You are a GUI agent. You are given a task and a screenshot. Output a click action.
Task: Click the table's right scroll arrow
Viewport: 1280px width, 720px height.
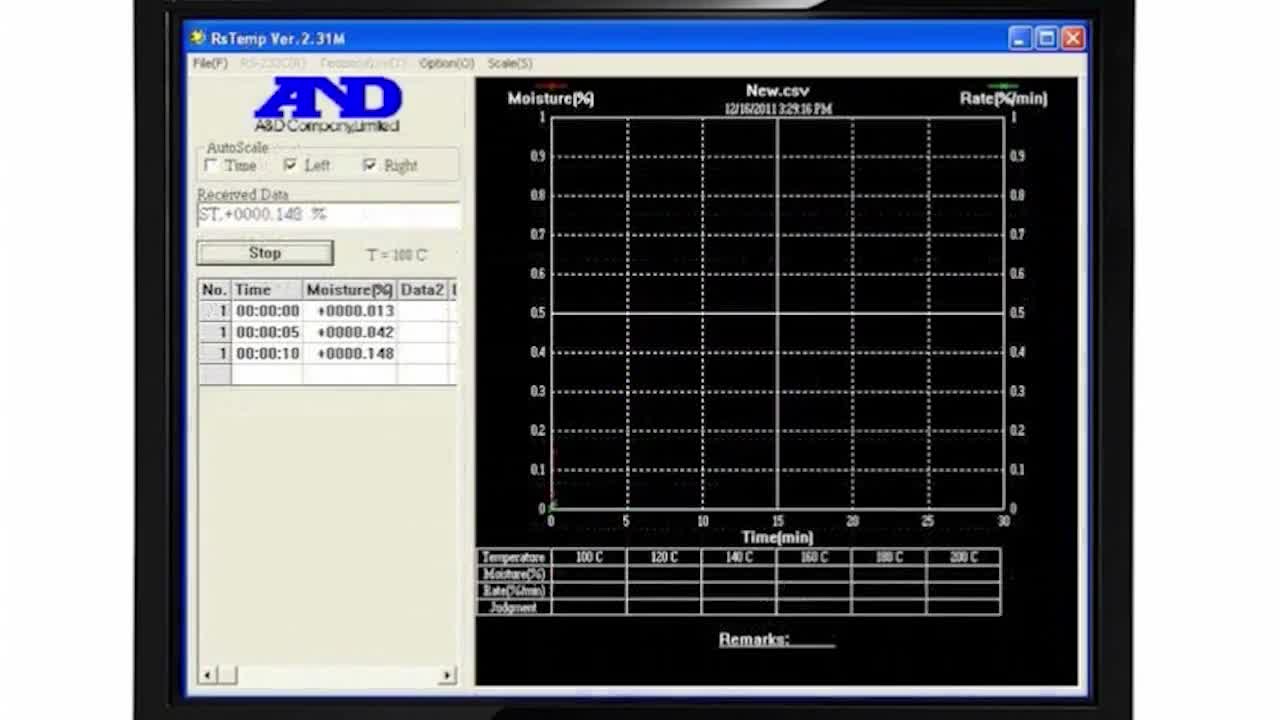click(x=447, y=676)
